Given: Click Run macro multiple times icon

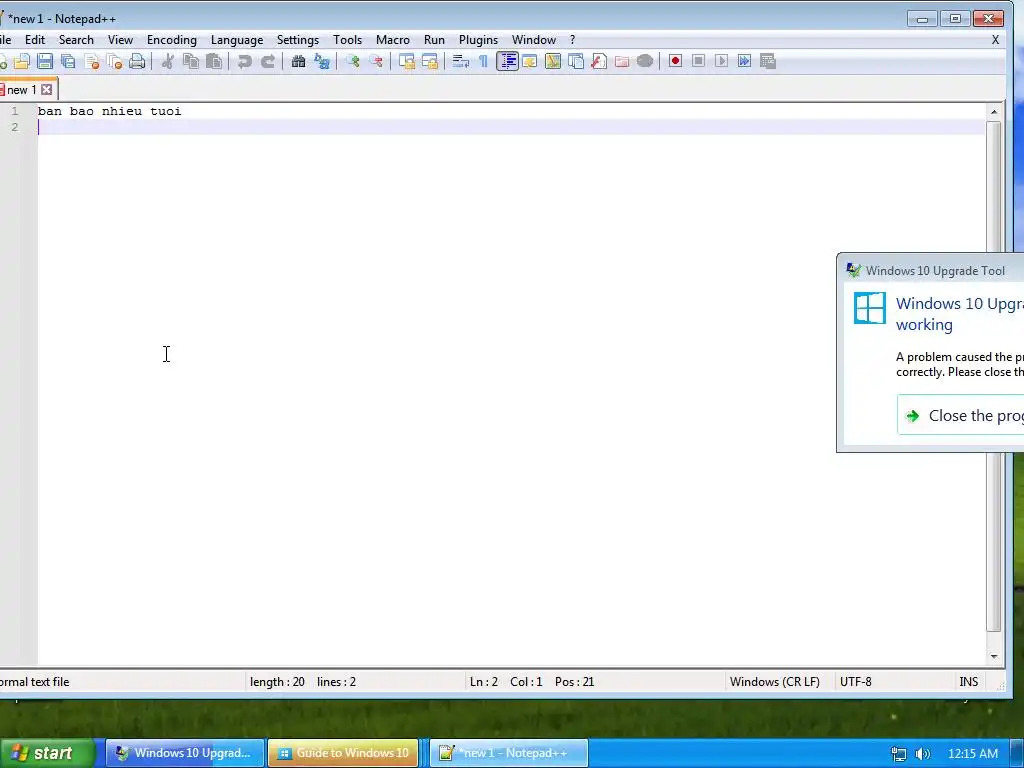Looking at the screenshot, I should (x=744, y=61).
